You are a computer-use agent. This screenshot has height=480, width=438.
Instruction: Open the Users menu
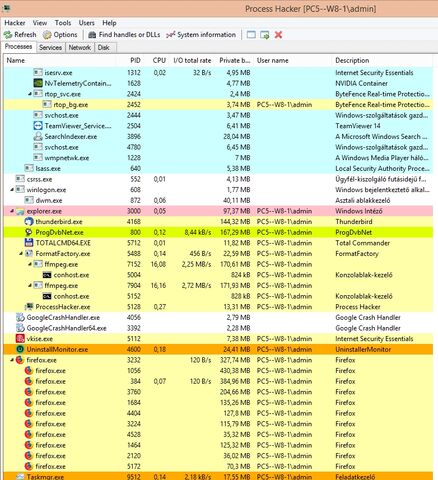[86, 23]
